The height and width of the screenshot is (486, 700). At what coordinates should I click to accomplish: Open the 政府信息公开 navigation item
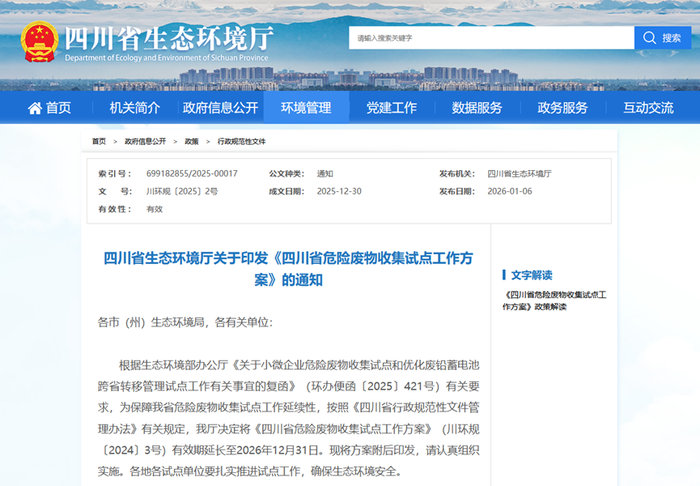pyautogui.click(x=221, y=108)
